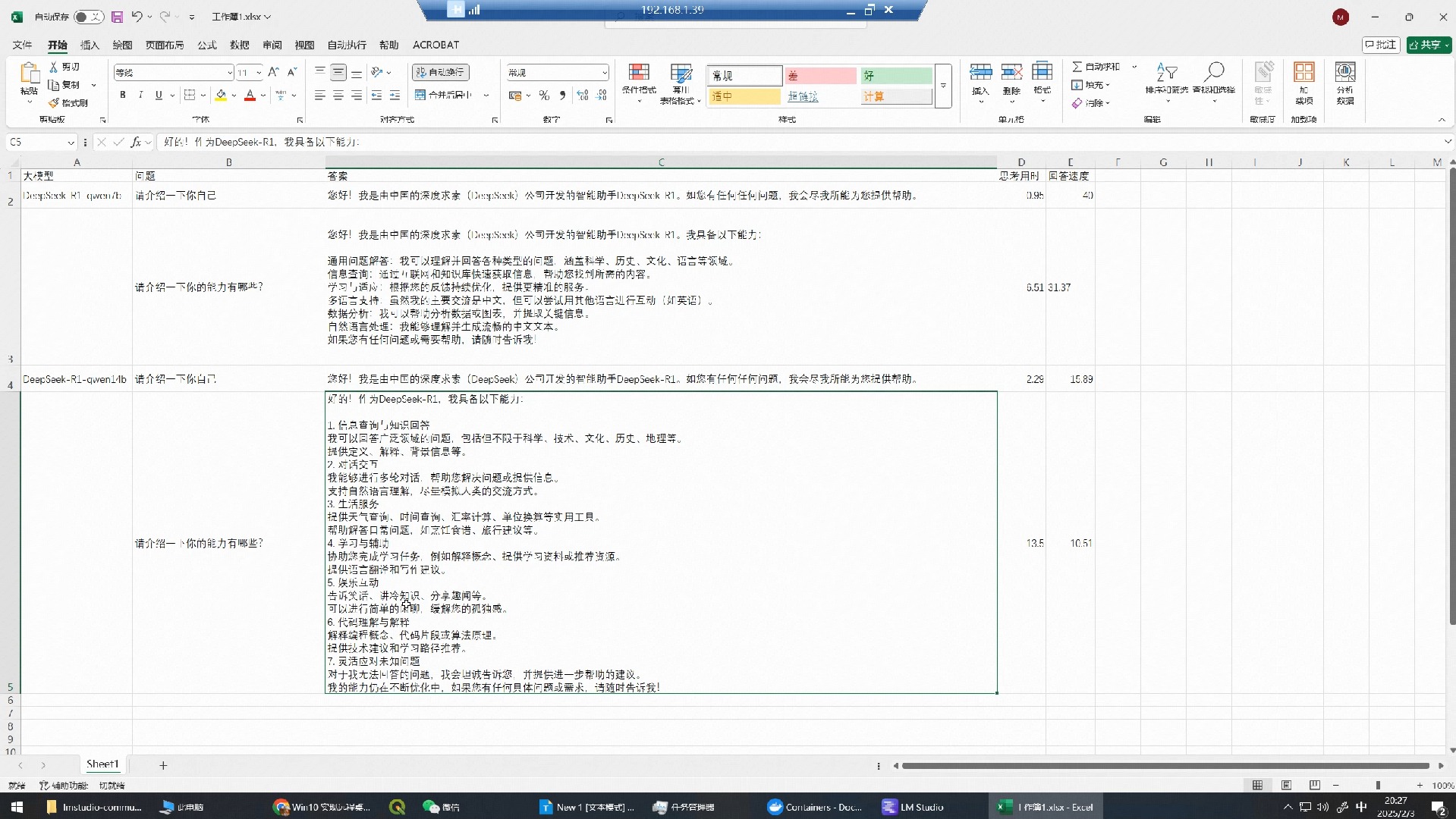The image size is (1456, 819).
Task: Increase font size with the larger A icon
Action: [x=274, y=72]
